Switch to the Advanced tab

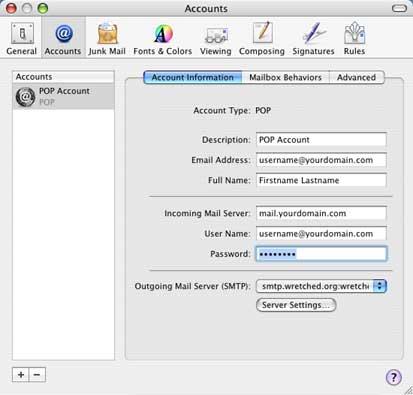pyautogui.click(x=356, y=77)
